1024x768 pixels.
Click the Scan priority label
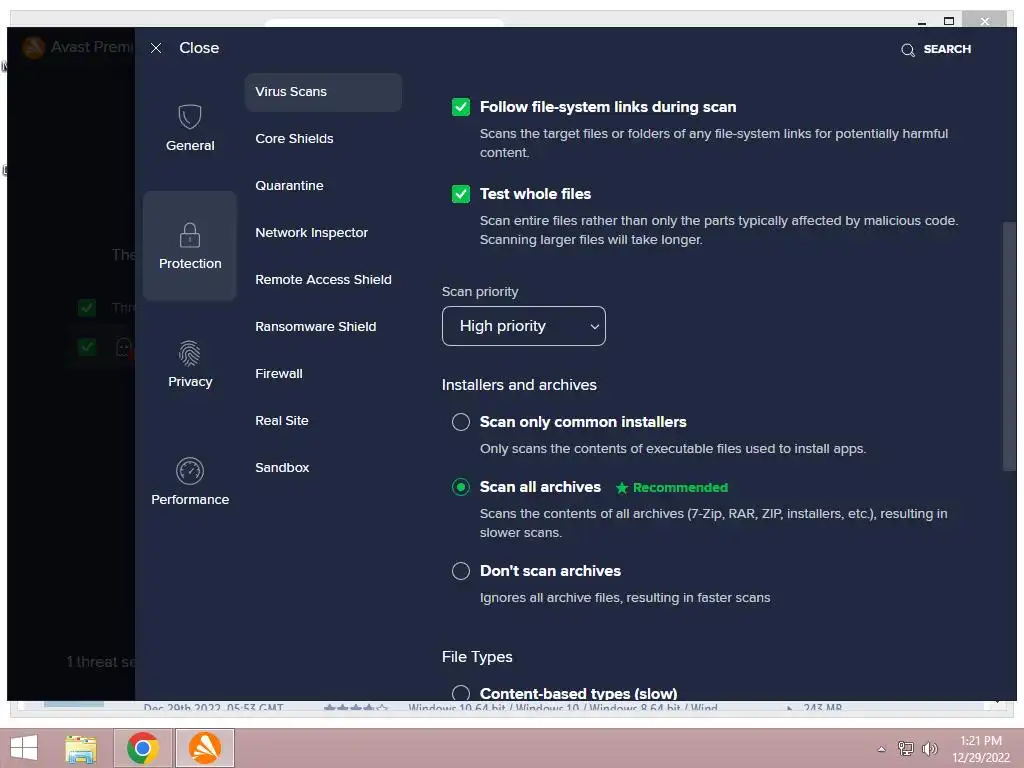(x=480, y=292)
